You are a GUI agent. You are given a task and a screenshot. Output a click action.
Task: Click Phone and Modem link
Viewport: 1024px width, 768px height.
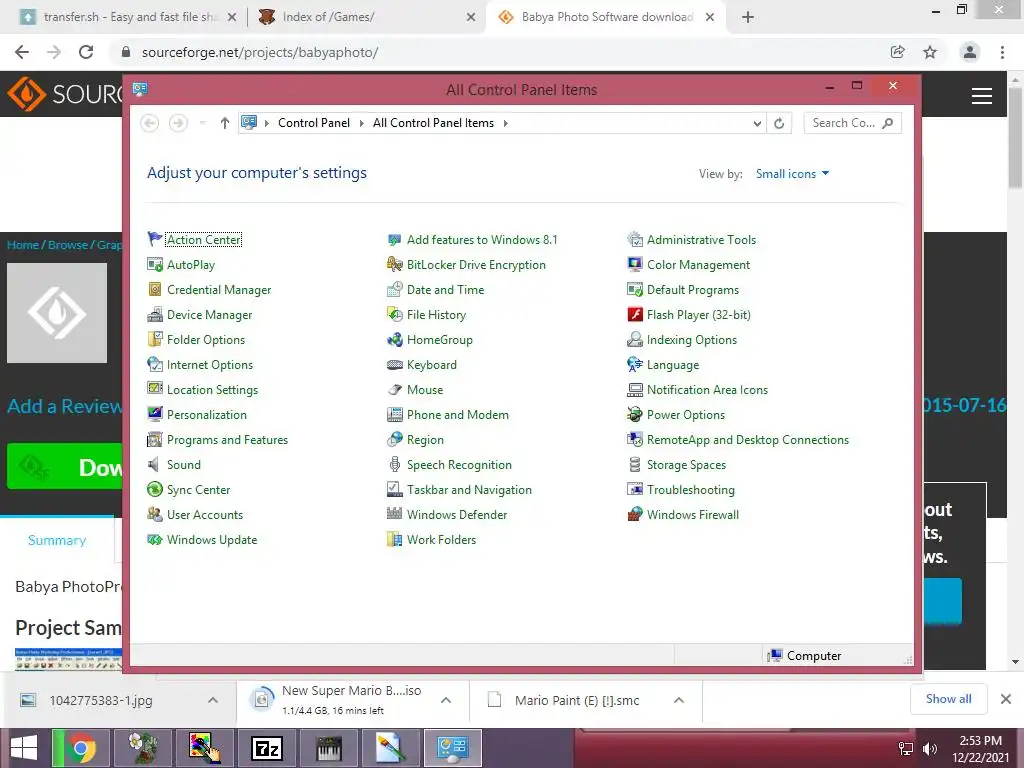tap(458, 415)
